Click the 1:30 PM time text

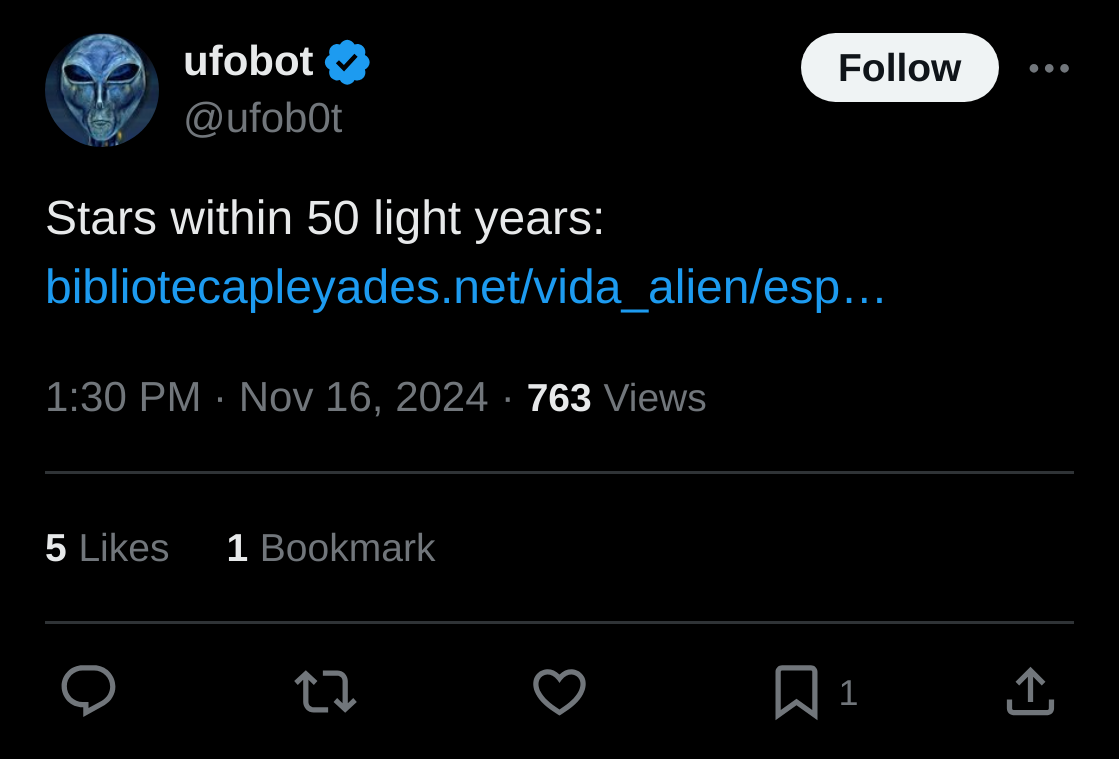click(123, 397)
